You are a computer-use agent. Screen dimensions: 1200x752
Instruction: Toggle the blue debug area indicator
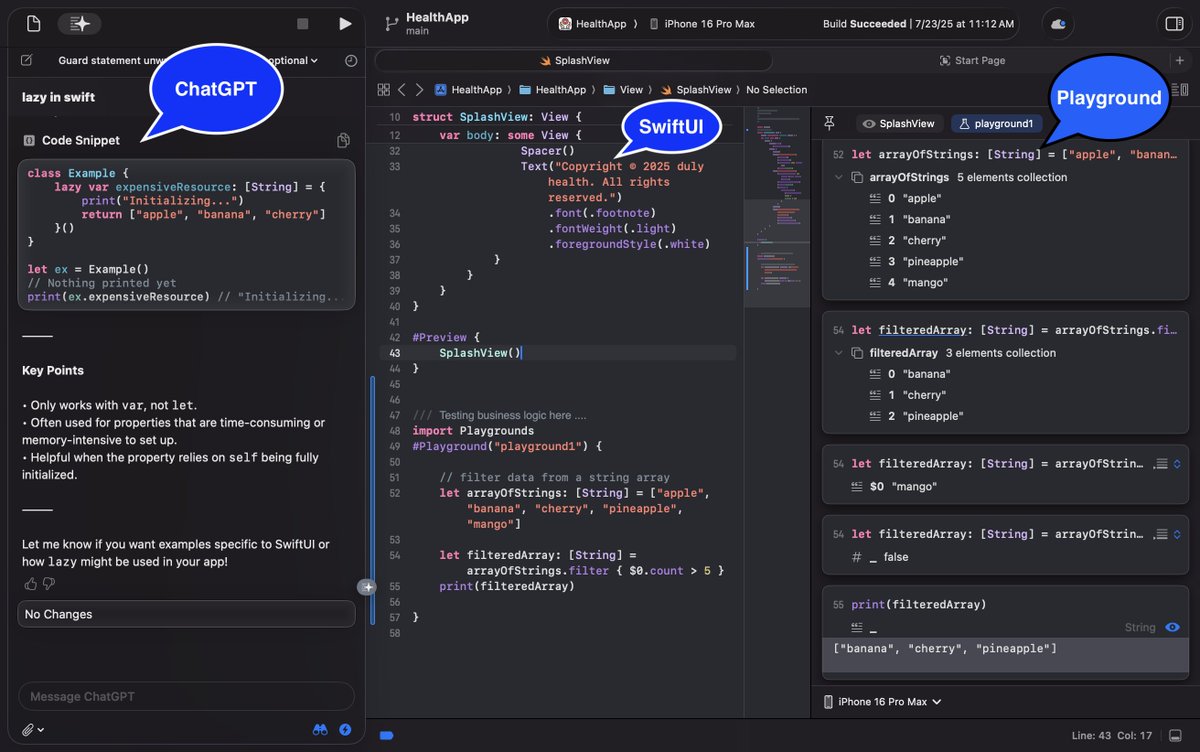pyautogui.click(x=386, y=736)
